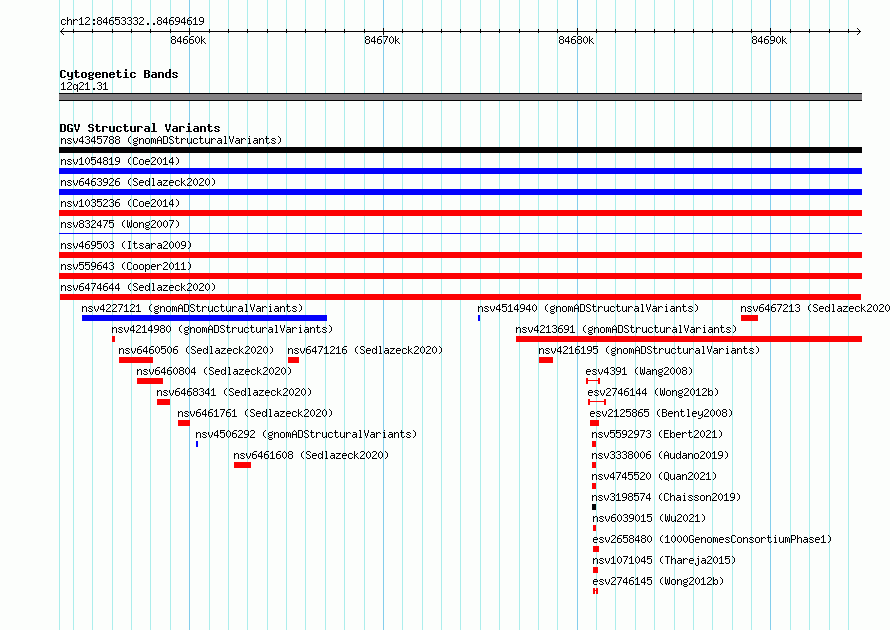Click the blue nsv4227121 variant bar

(204, 318)
